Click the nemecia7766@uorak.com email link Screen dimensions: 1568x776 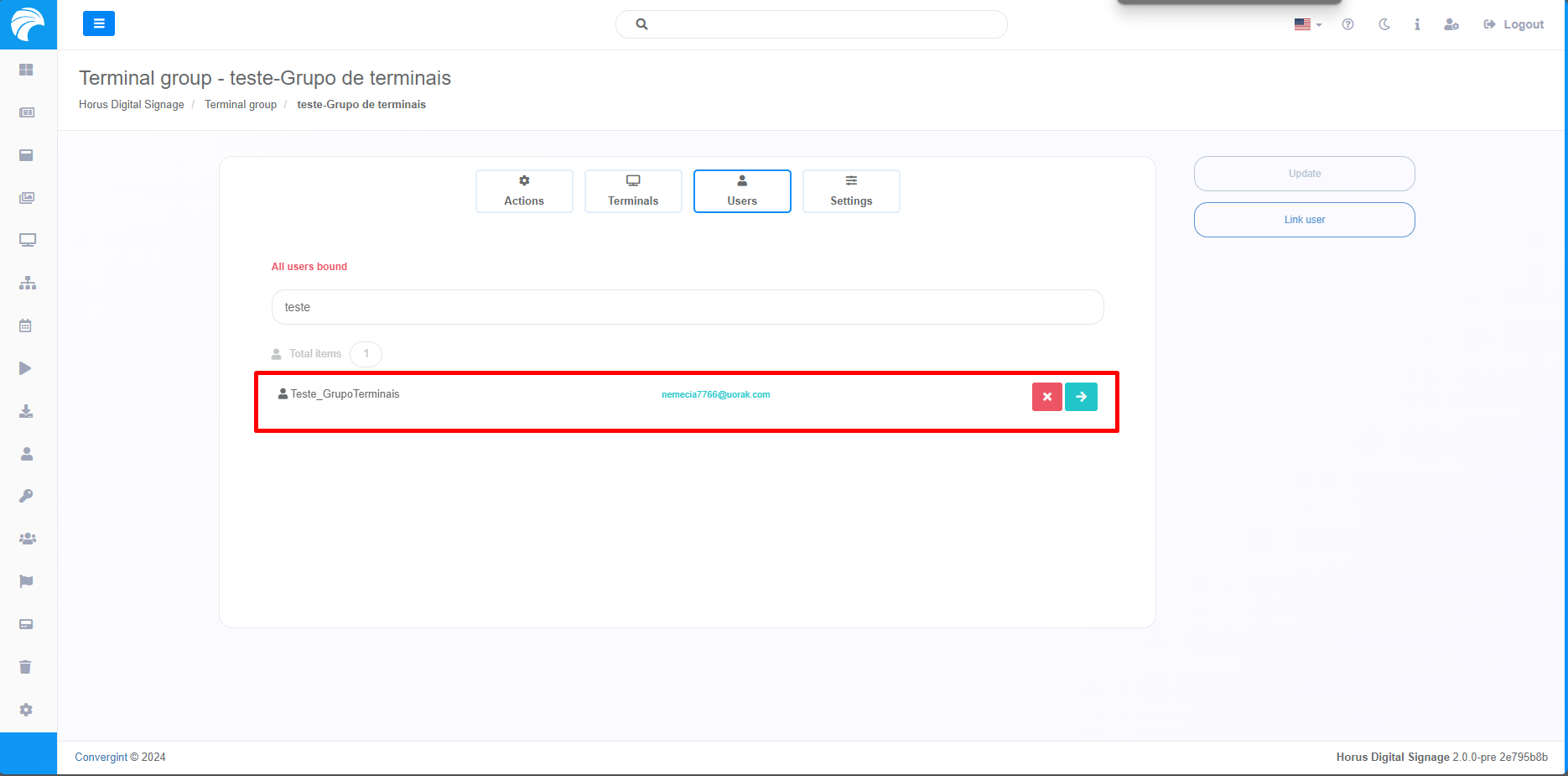point(715,394)
